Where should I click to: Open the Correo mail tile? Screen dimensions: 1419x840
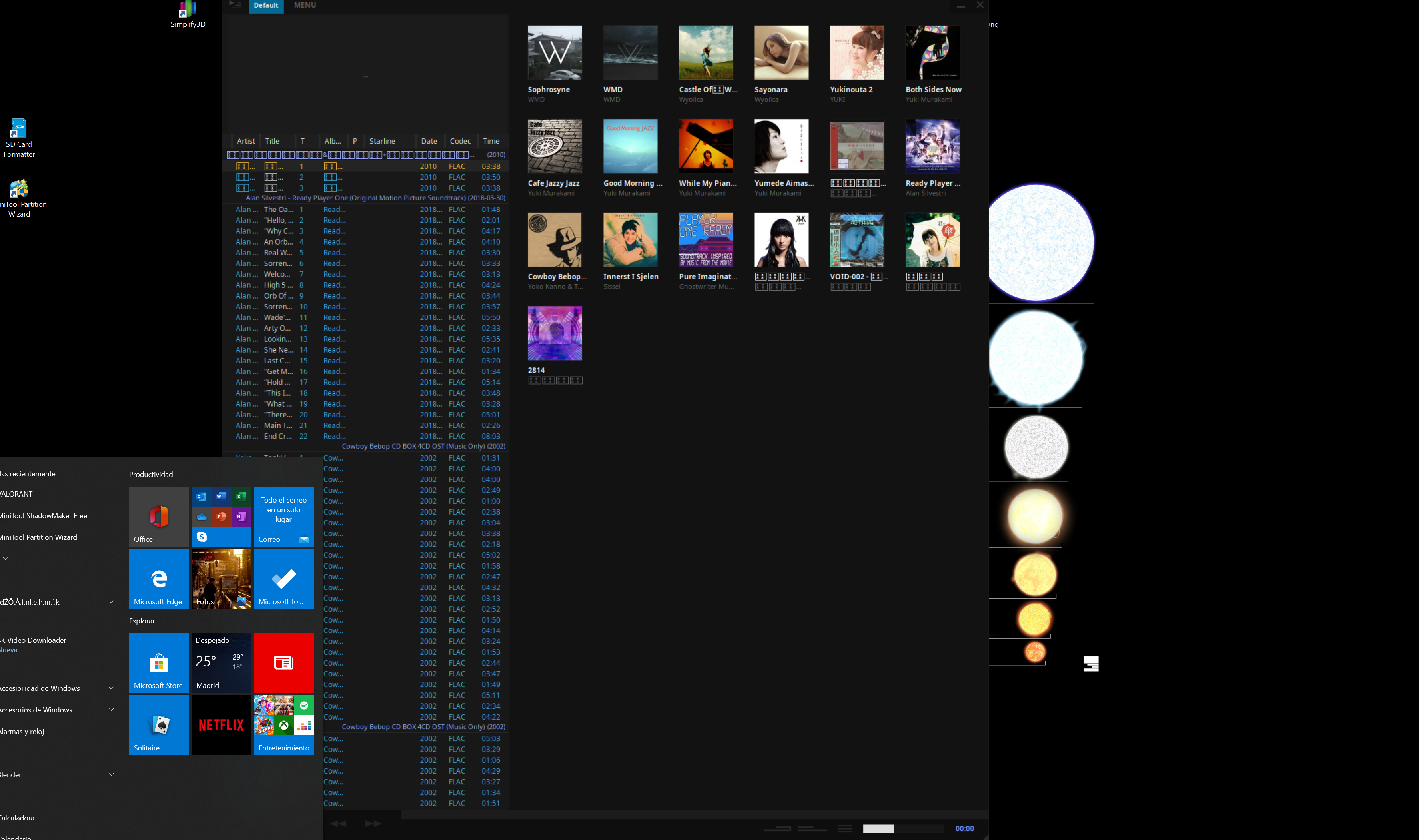pos(283,516)
